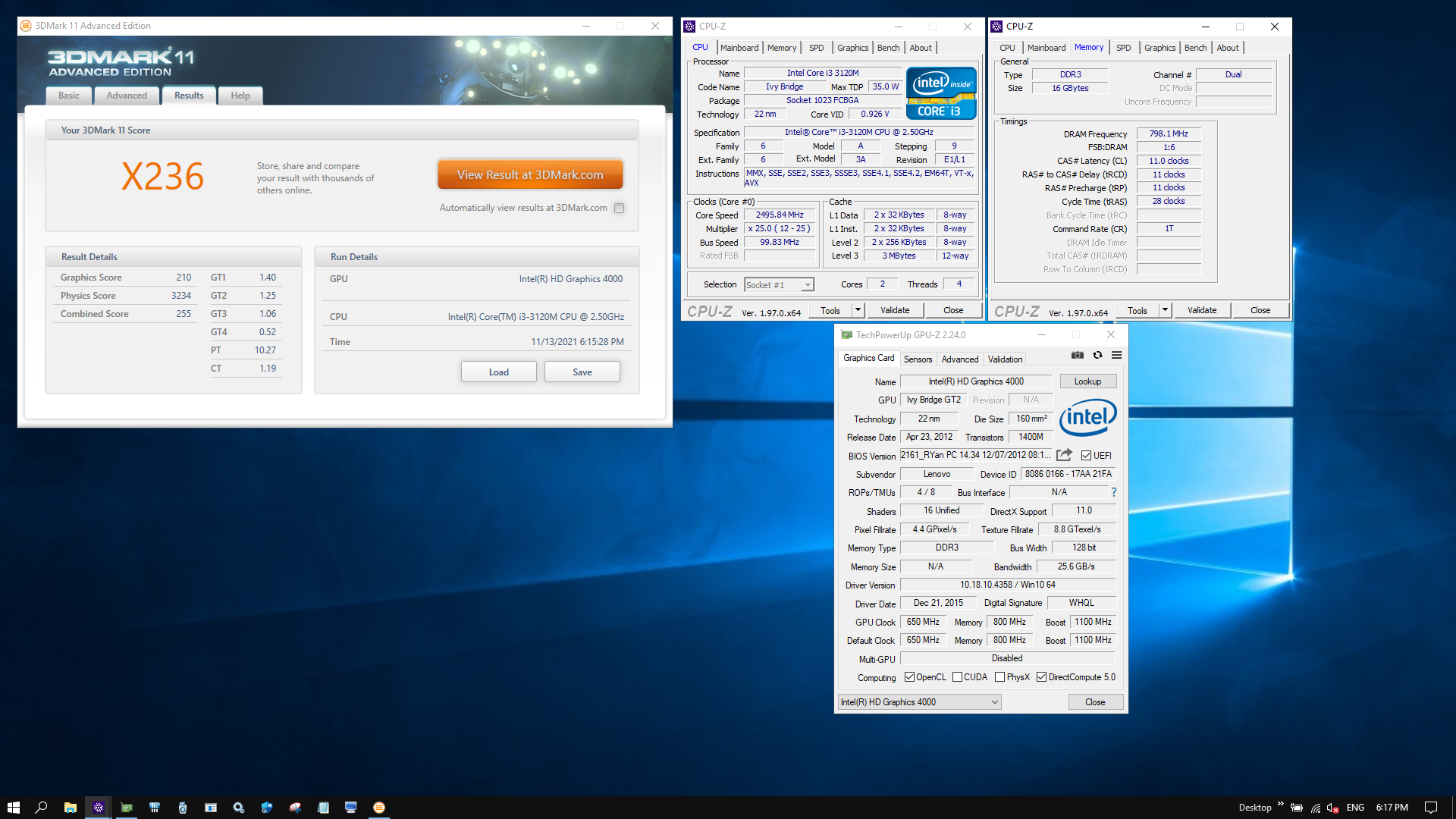Open the Socket #1 selection dropdown
1456x819 pixels.
pos(779,285)
